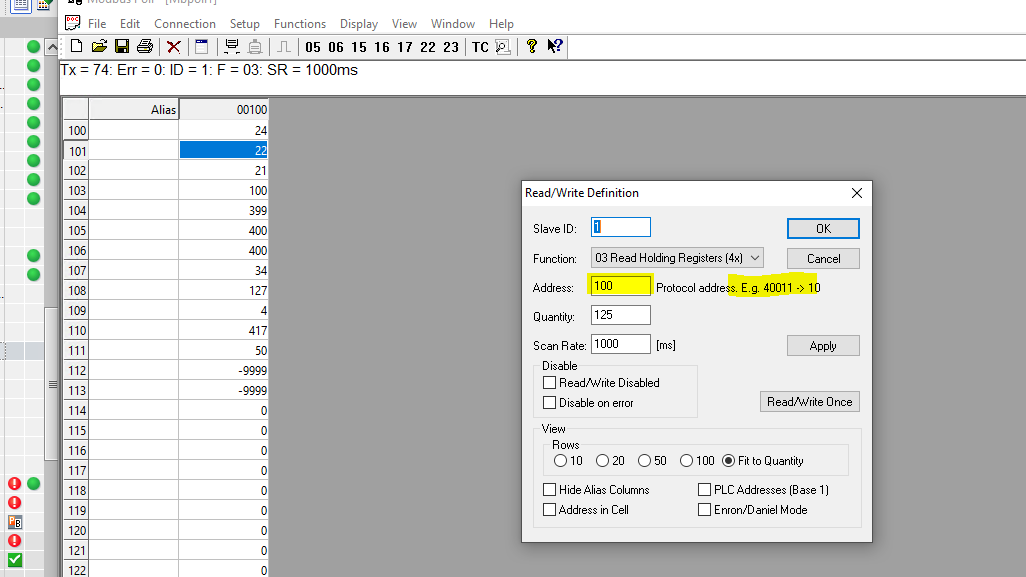Screen dimensions: 1026x577
Task: Click the Connect toolbar icon
Action: pyautogui.click(x=232, y=47)
